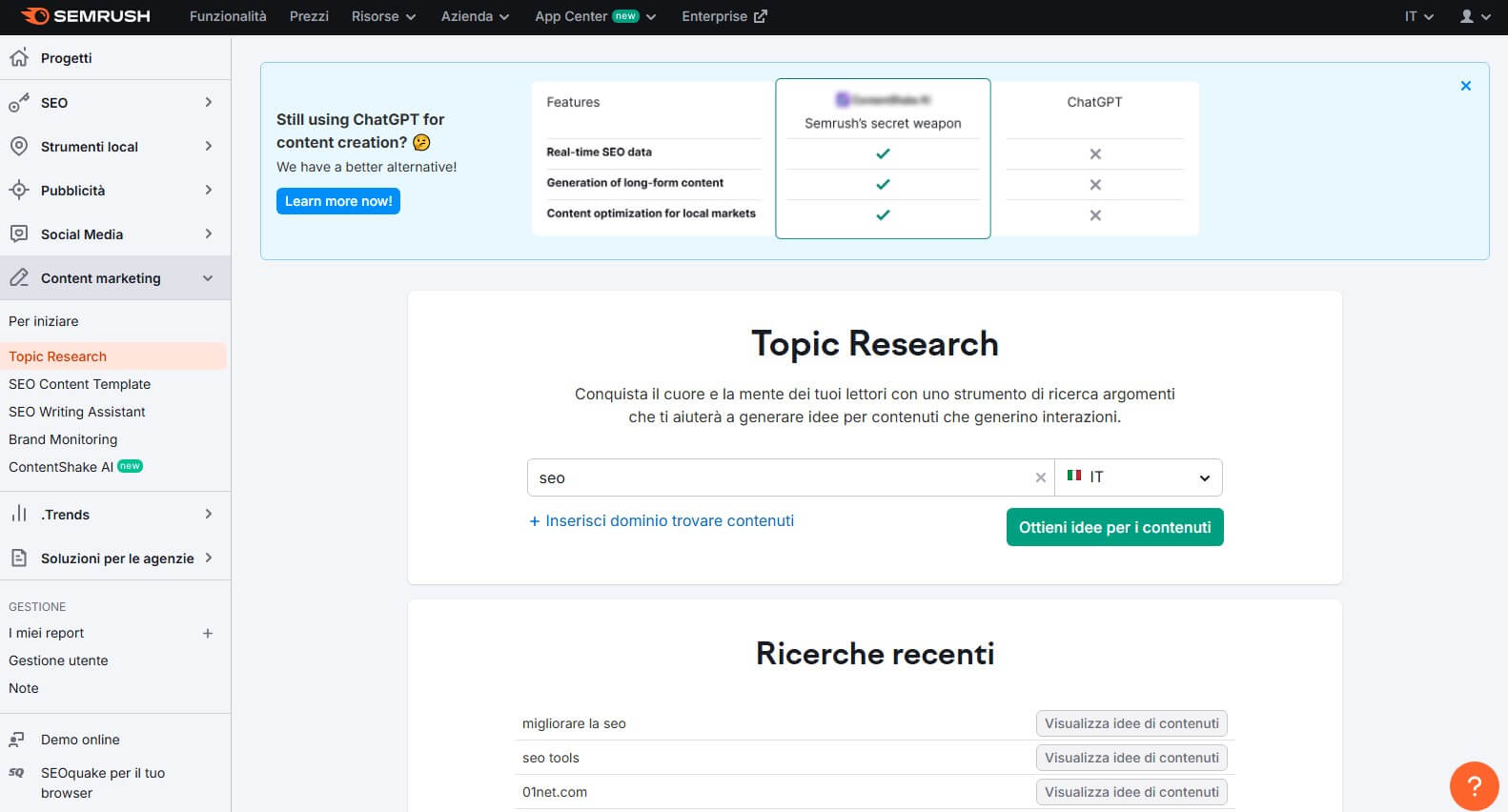
Task: Select Topic Research in sidebar
Action: 113,356
